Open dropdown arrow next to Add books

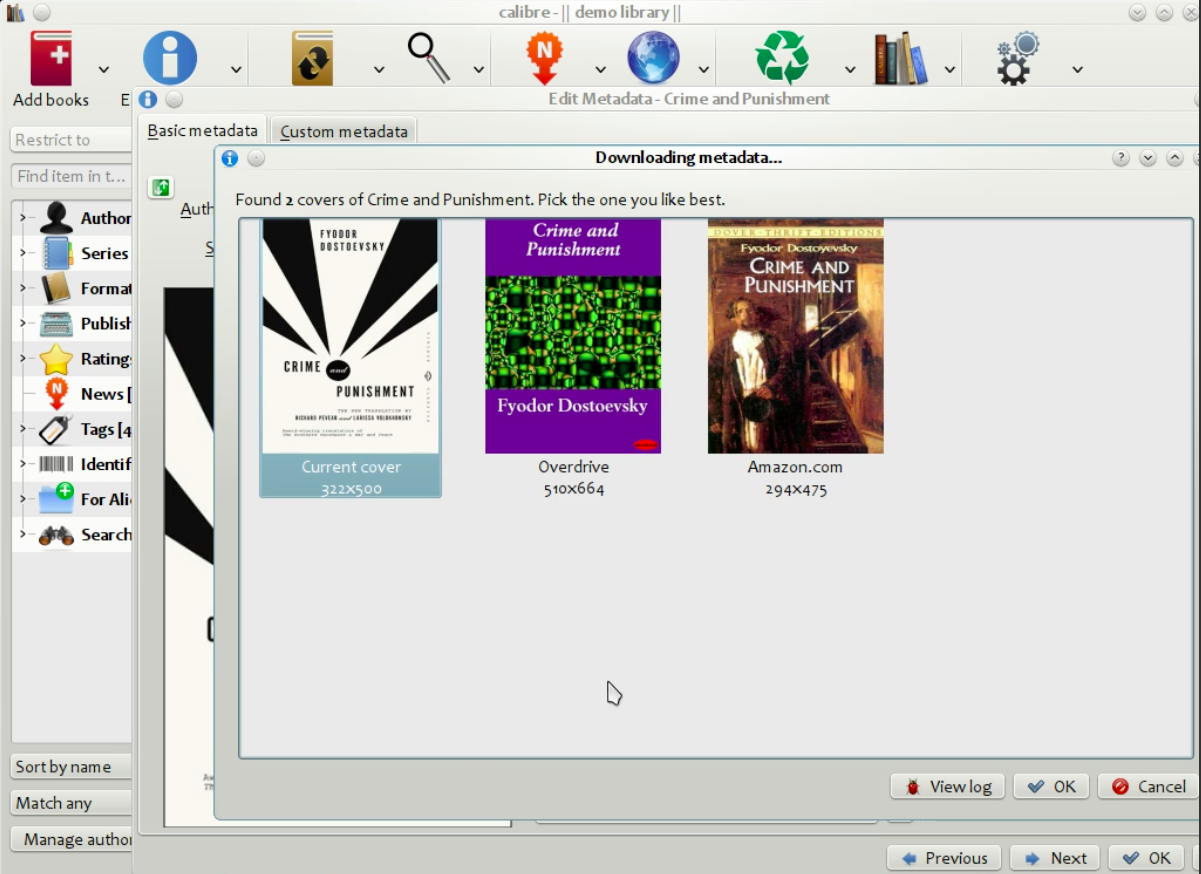[104, 70]
